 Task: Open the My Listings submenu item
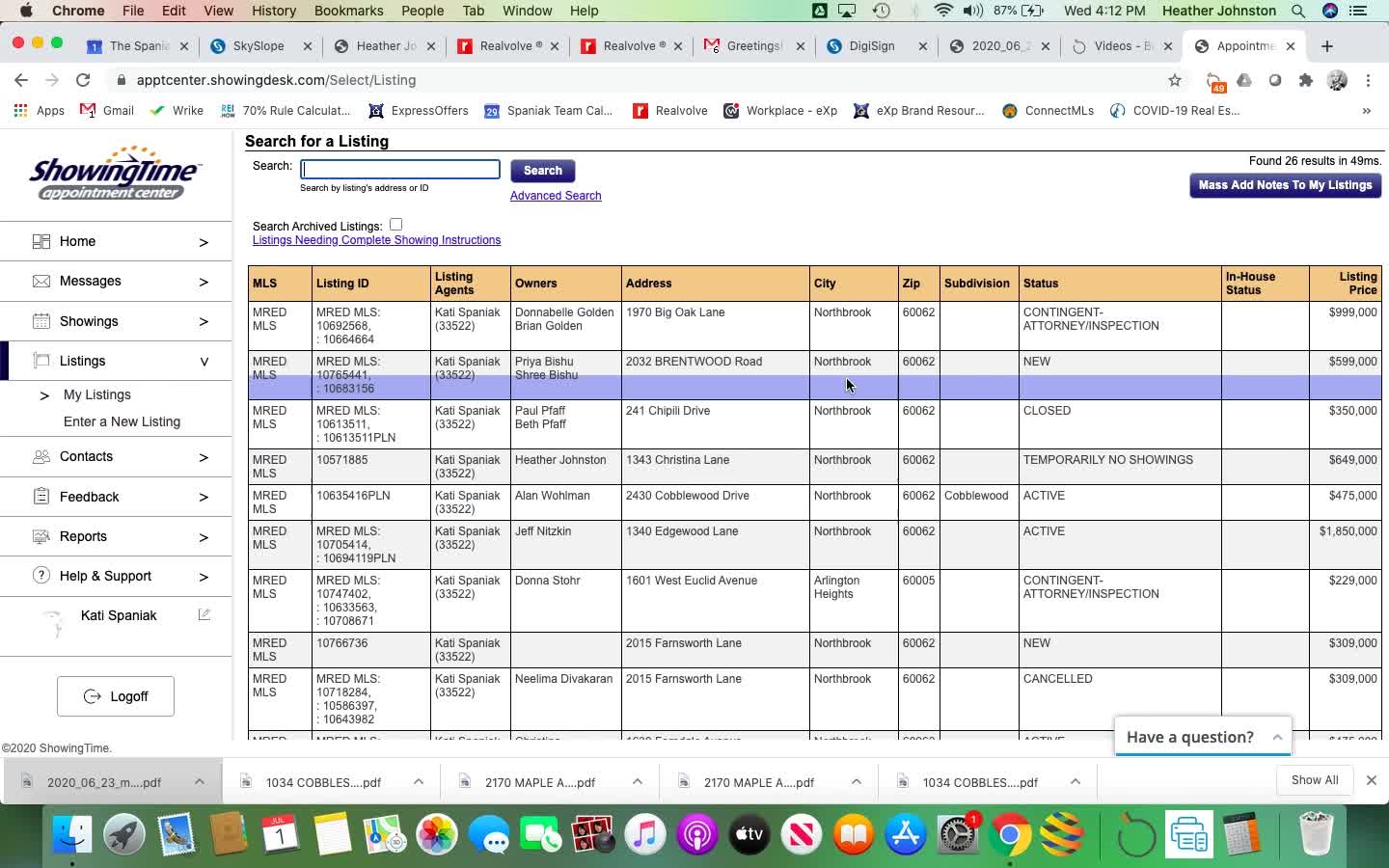(96, 394)
